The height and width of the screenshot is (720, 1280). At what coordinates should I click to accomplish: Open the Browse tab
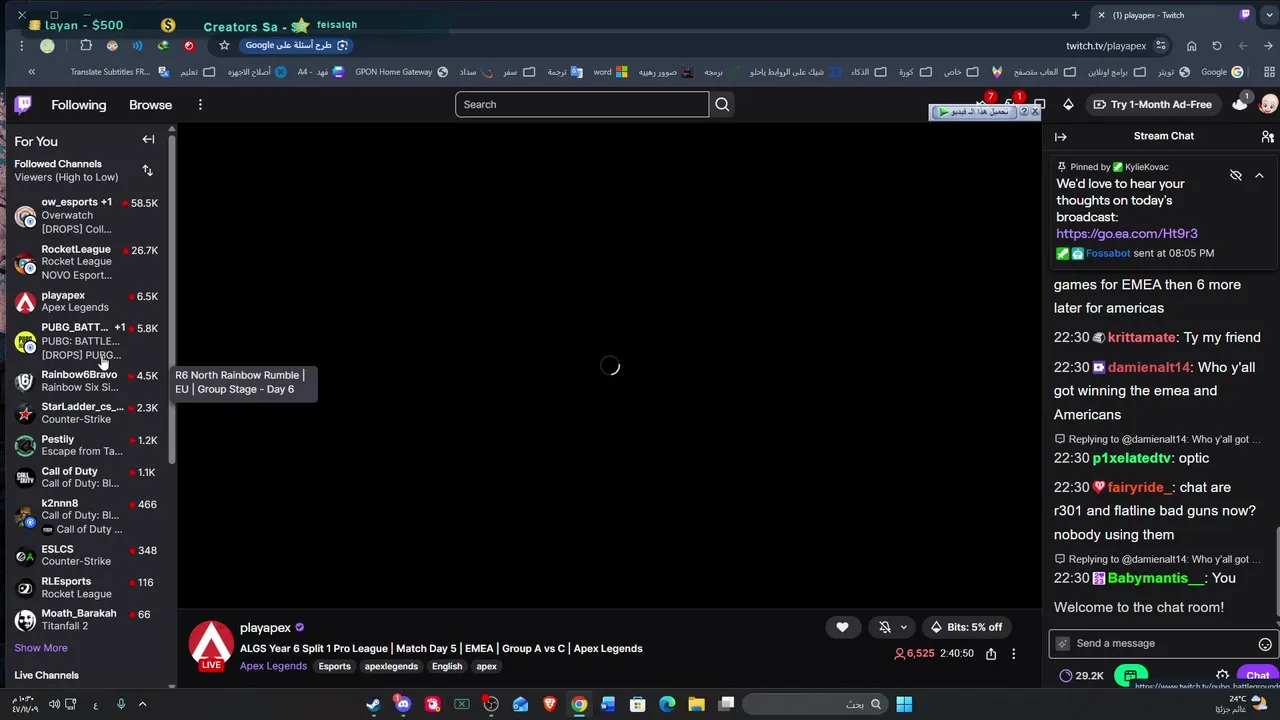tap(150, 105)
